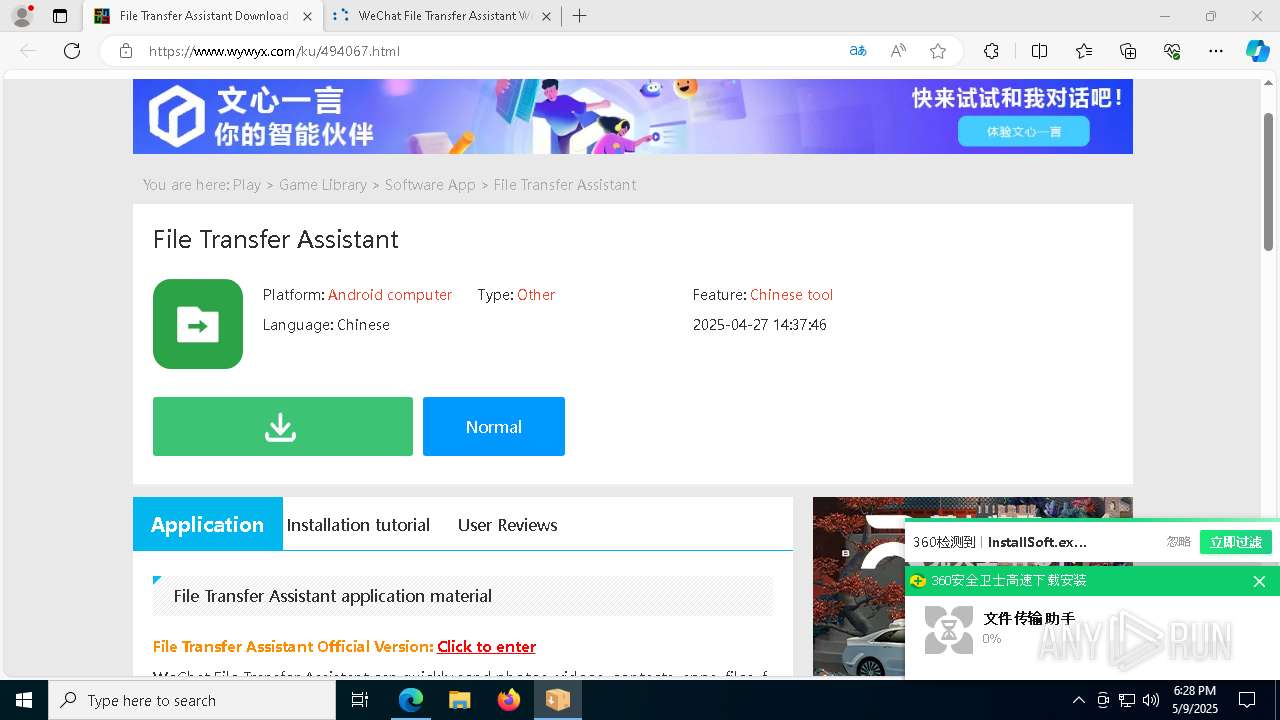Close the WeChat File Transfer Assistant tab
The image size is (1280, 720).
[x=546, y=16]
